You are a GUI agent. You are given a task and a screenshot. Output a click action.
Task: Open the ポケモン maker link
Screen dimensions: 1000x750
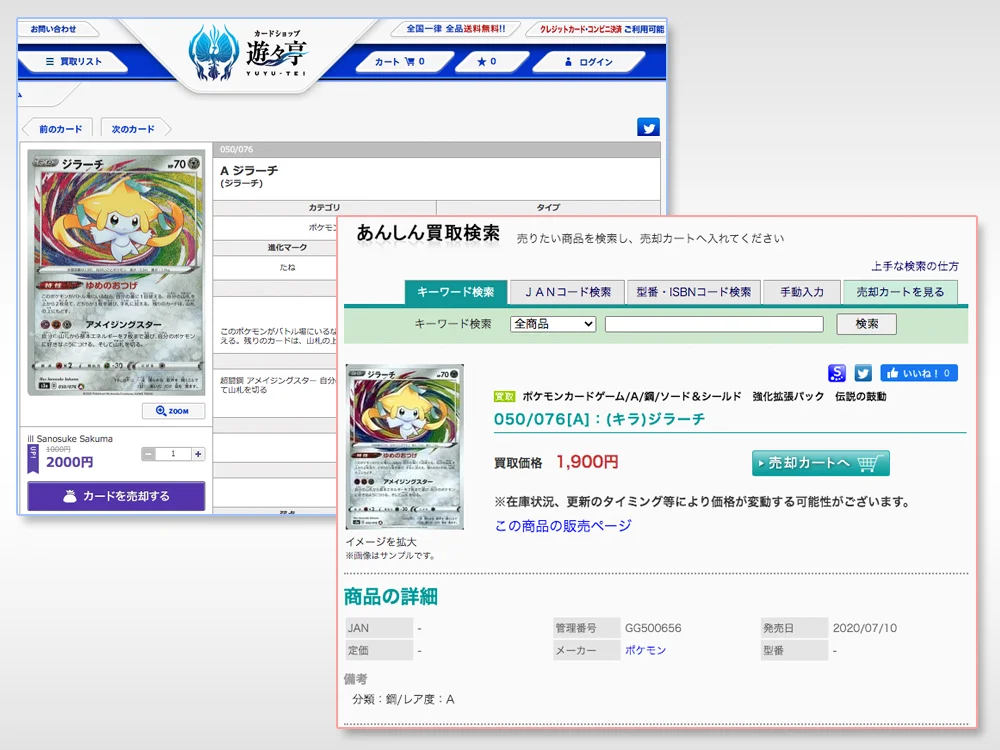645,650
